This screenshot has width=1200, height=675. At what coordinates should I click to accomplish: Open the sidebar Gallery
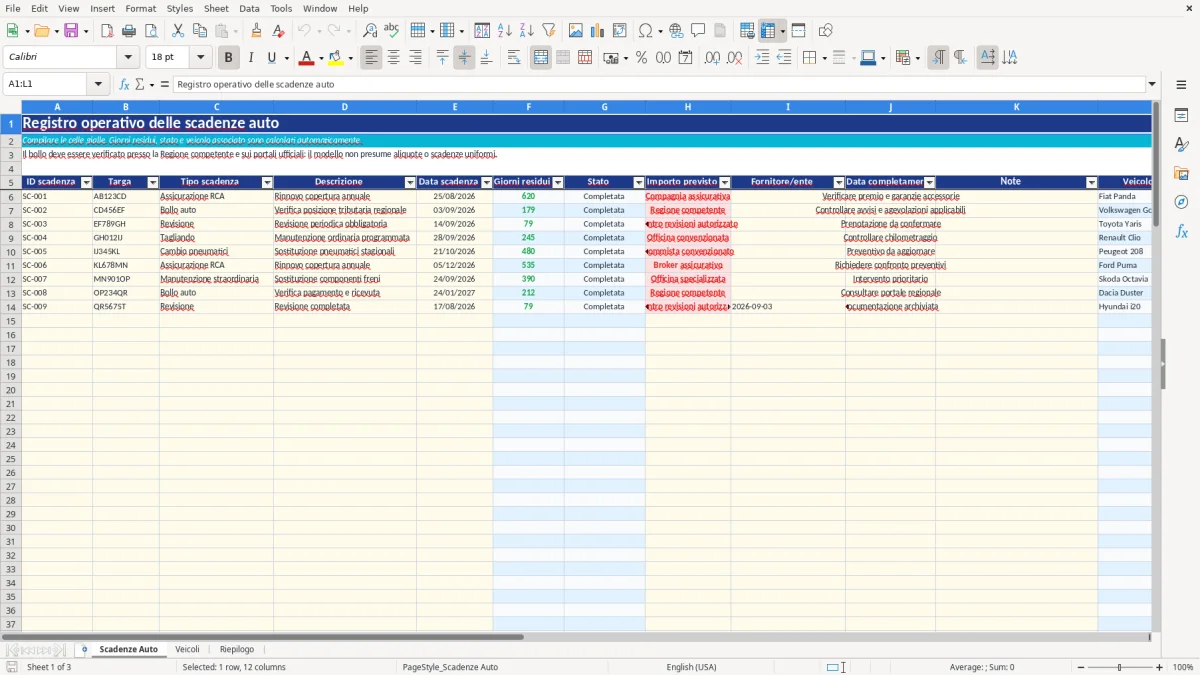click(x=1182, y=174)
